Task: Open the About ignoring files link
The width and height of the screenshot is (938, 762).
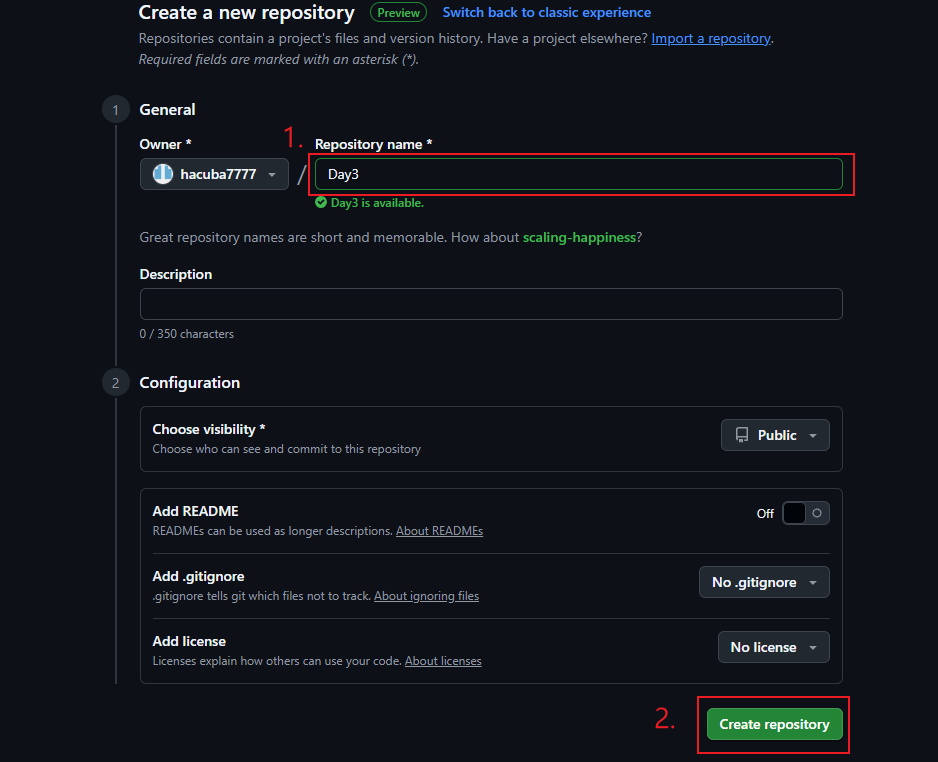Action: click(x=427, y=596)
